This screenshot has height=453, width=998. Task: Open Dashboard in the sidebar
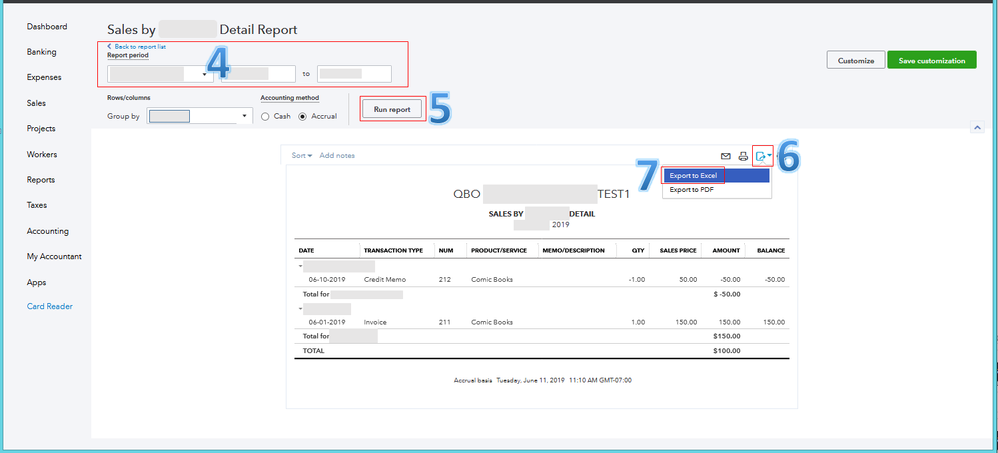coord(47,27)
